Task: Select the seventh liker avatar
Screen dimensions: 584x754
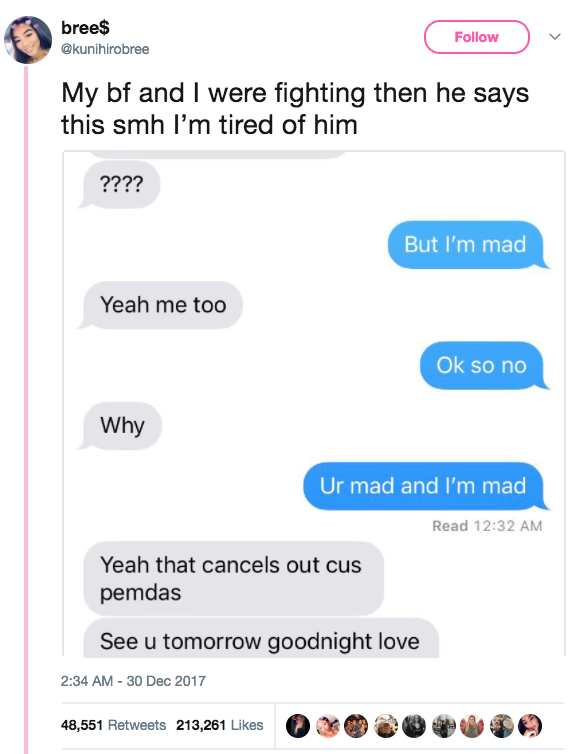Action: [472, 726]
